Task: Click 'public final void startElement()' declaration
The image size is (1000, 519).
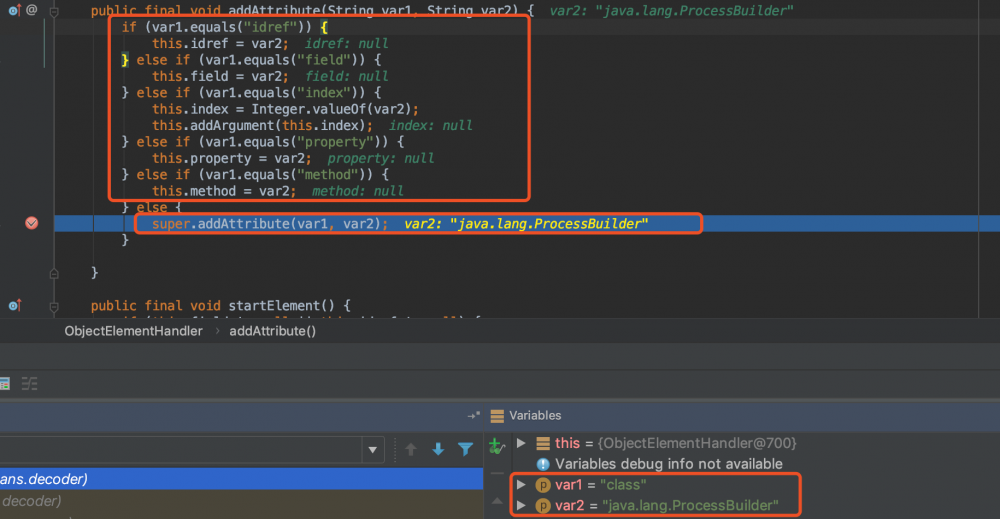Action: click(221, 305)
